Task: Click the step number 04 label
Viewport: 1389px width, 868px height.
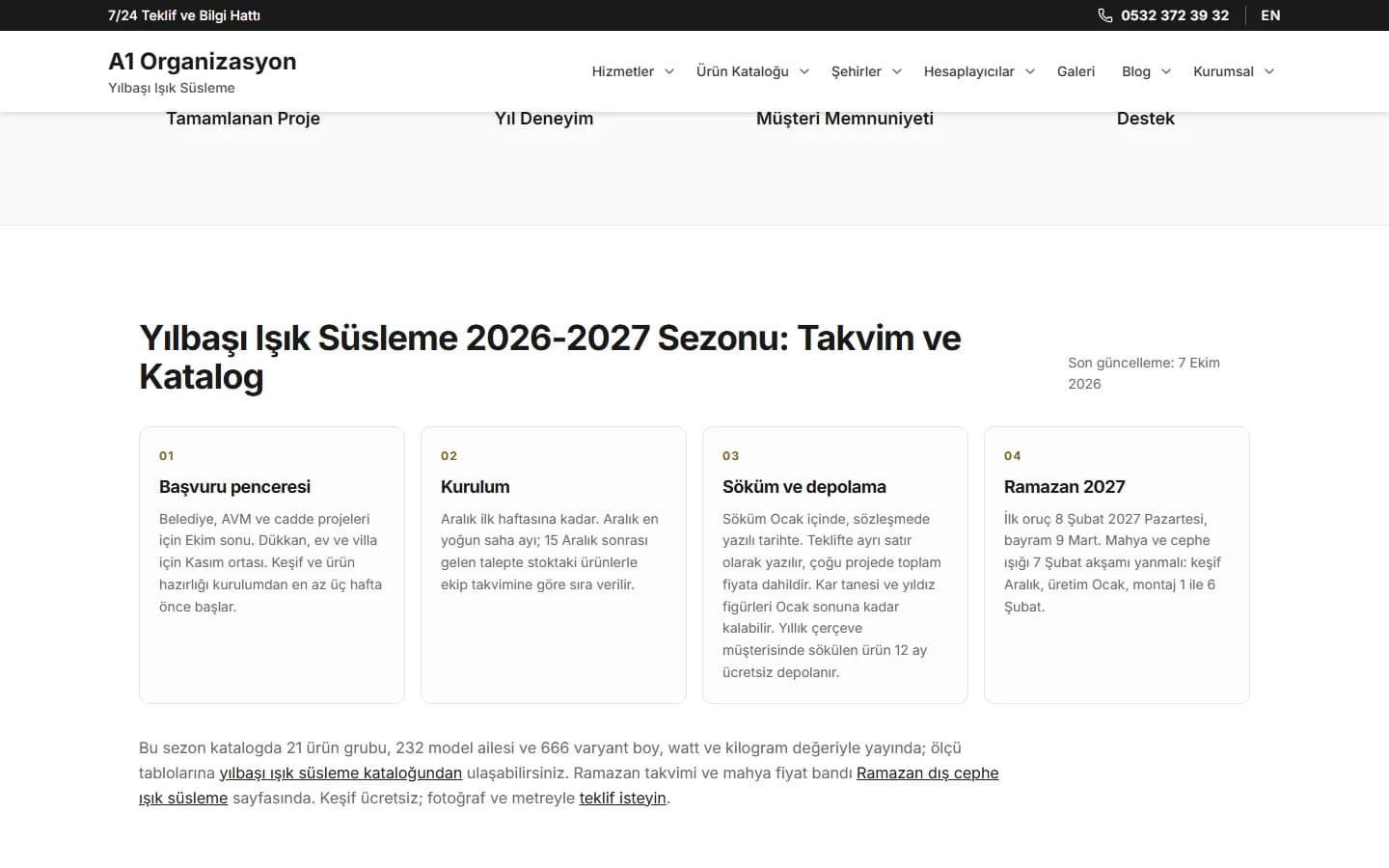Action: pyautogui.click(x=1013, y=456)
